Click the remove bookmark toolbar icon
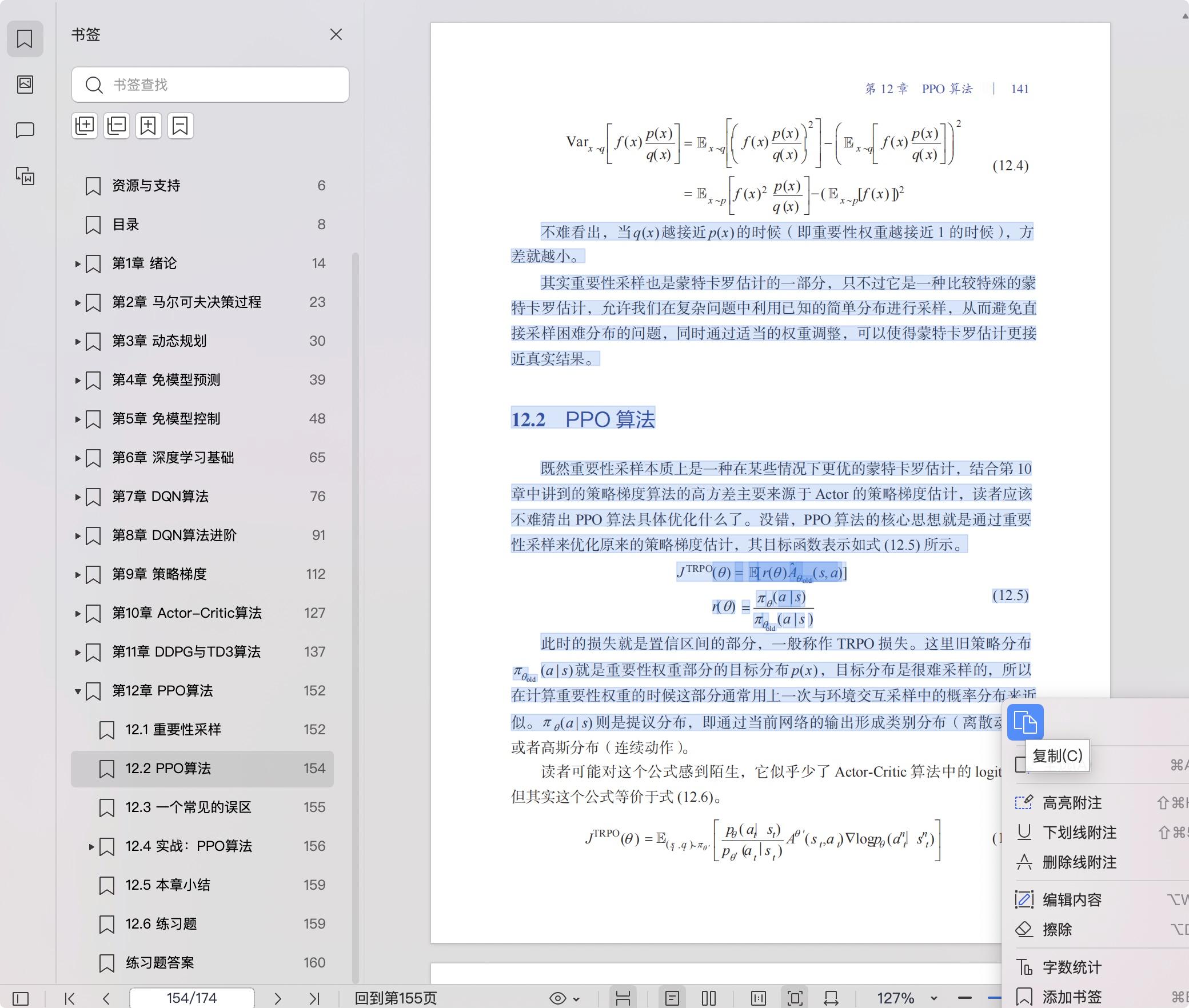This screenshot has height=1008, width=1189. click(x=180, y=126)
